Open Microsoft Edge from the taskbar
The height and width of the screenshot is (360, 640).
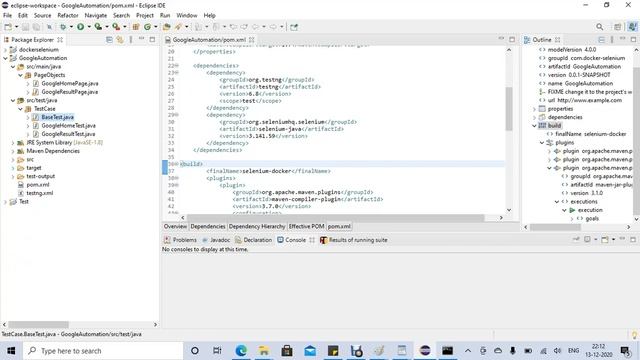[x=241, y=351]
